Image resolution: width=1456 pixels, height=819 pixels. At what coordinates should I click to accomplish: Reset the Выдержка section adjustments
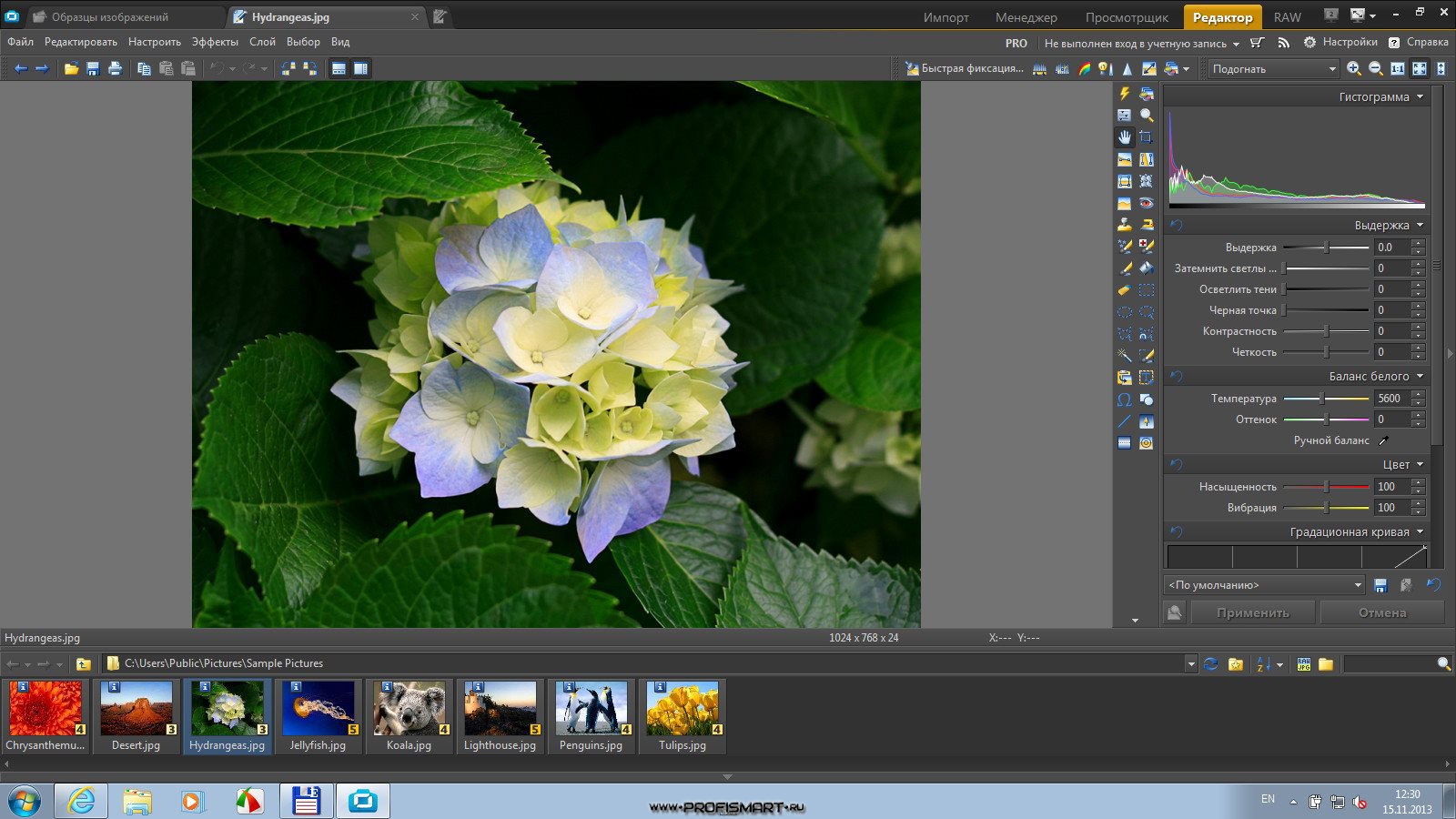(x=1176, y=225)
